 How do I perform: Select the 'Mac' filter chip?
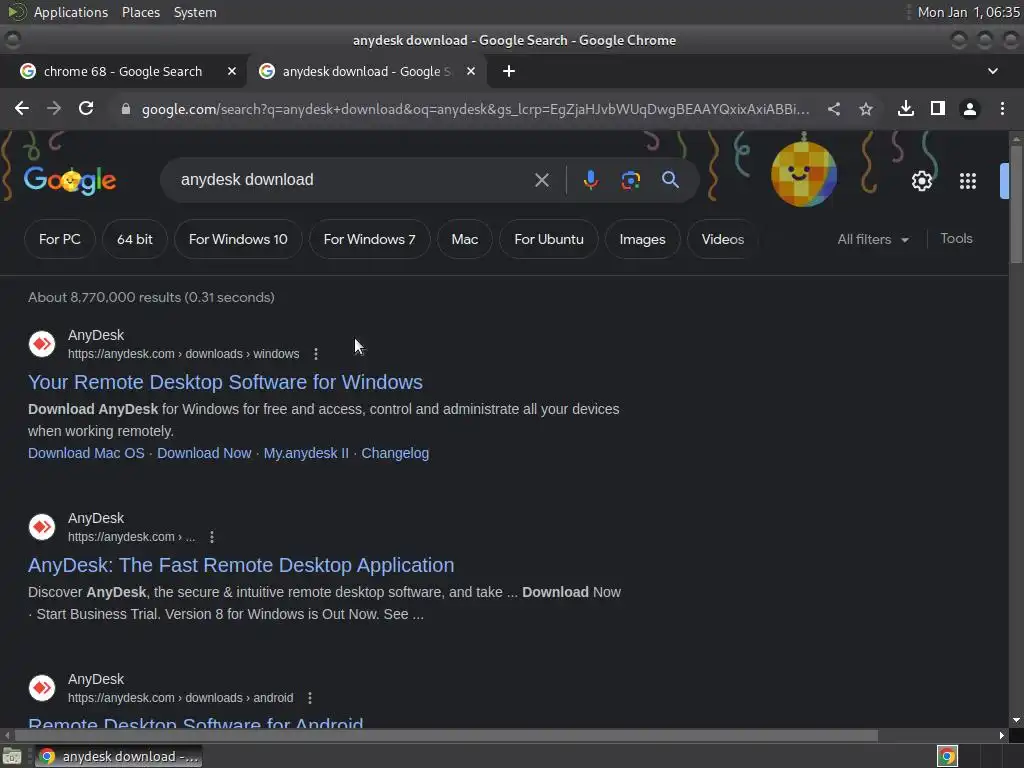pos(464,240)
